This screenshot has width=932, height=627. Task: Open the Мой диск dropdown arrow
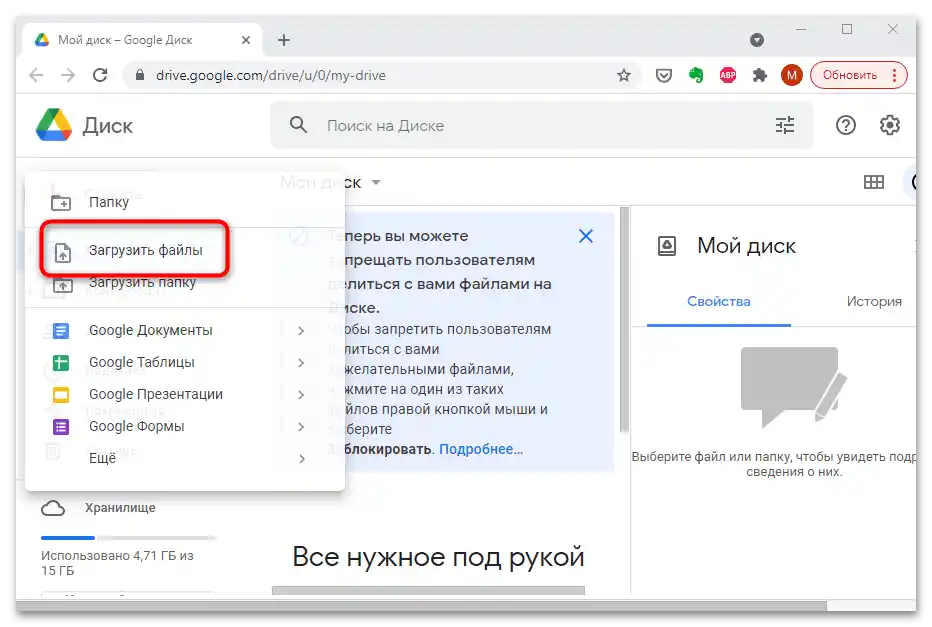click(x=376, y=182)
